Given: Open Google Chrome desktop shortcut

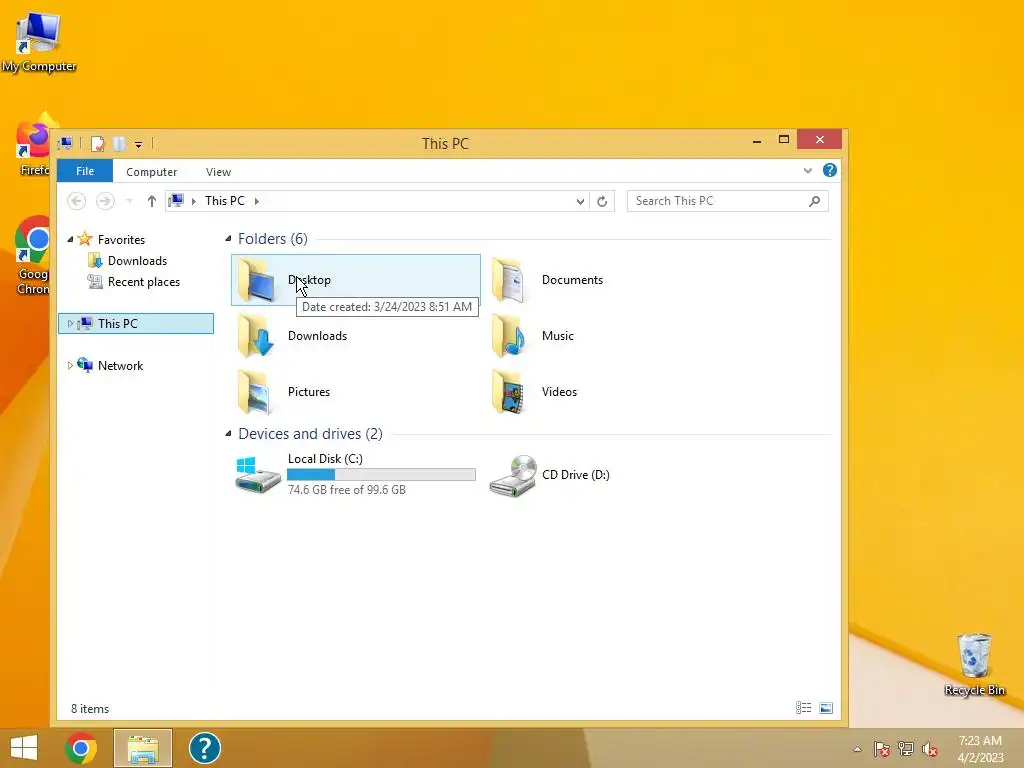Looking at the screenshot, I should point(33,256).
